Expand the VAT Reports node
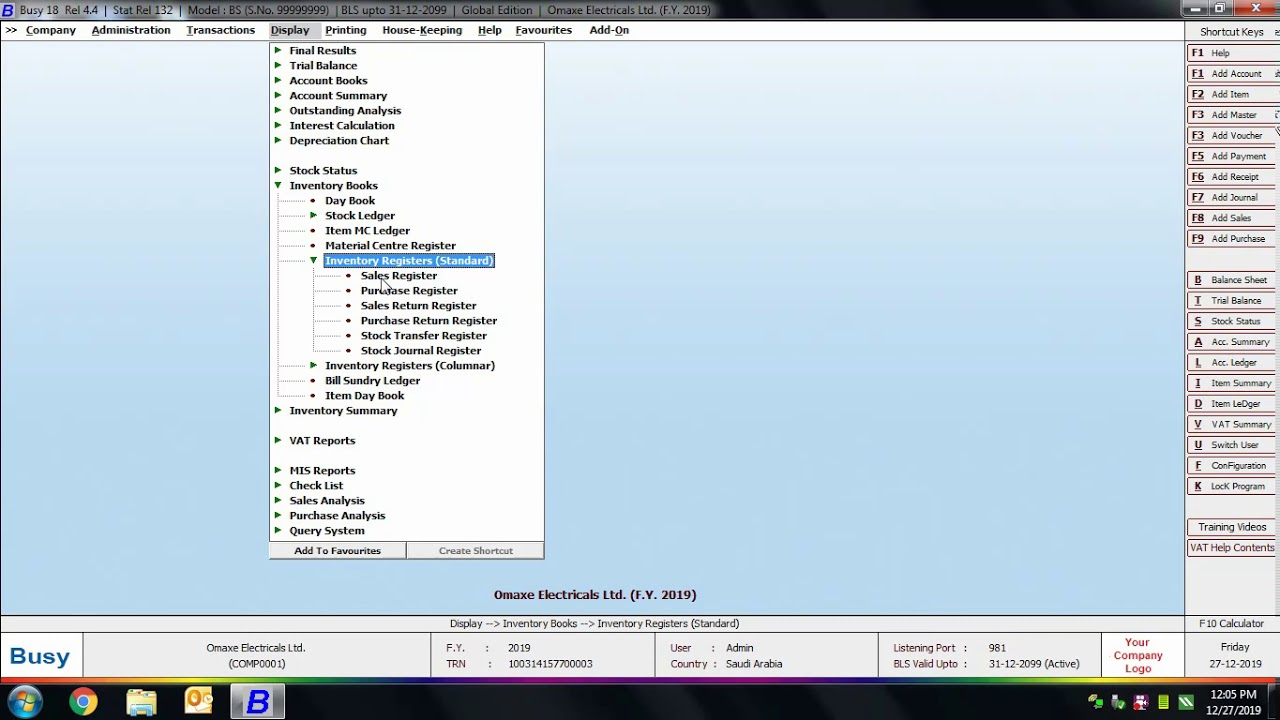The width and height of the screenshot is (1280, 720). pyautogui.click(x=278, y=440)
